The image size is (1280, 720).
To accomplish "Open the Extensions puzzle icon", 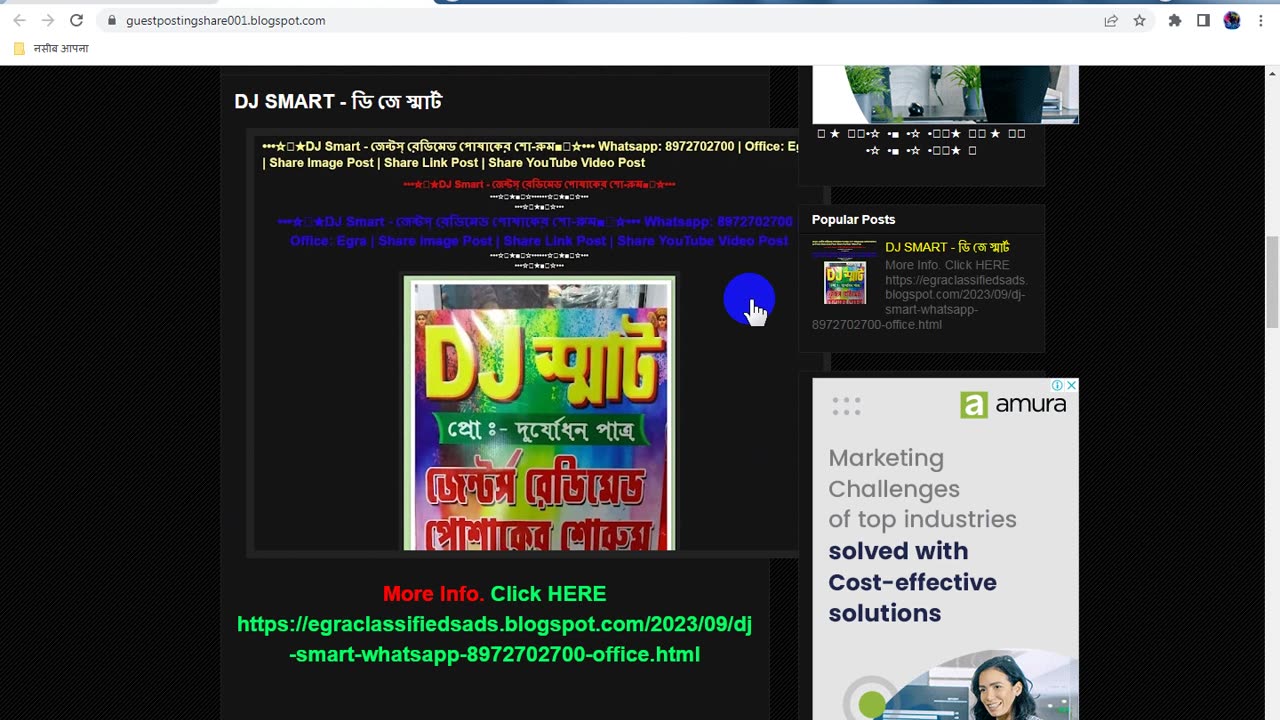I will (1175, 20).
